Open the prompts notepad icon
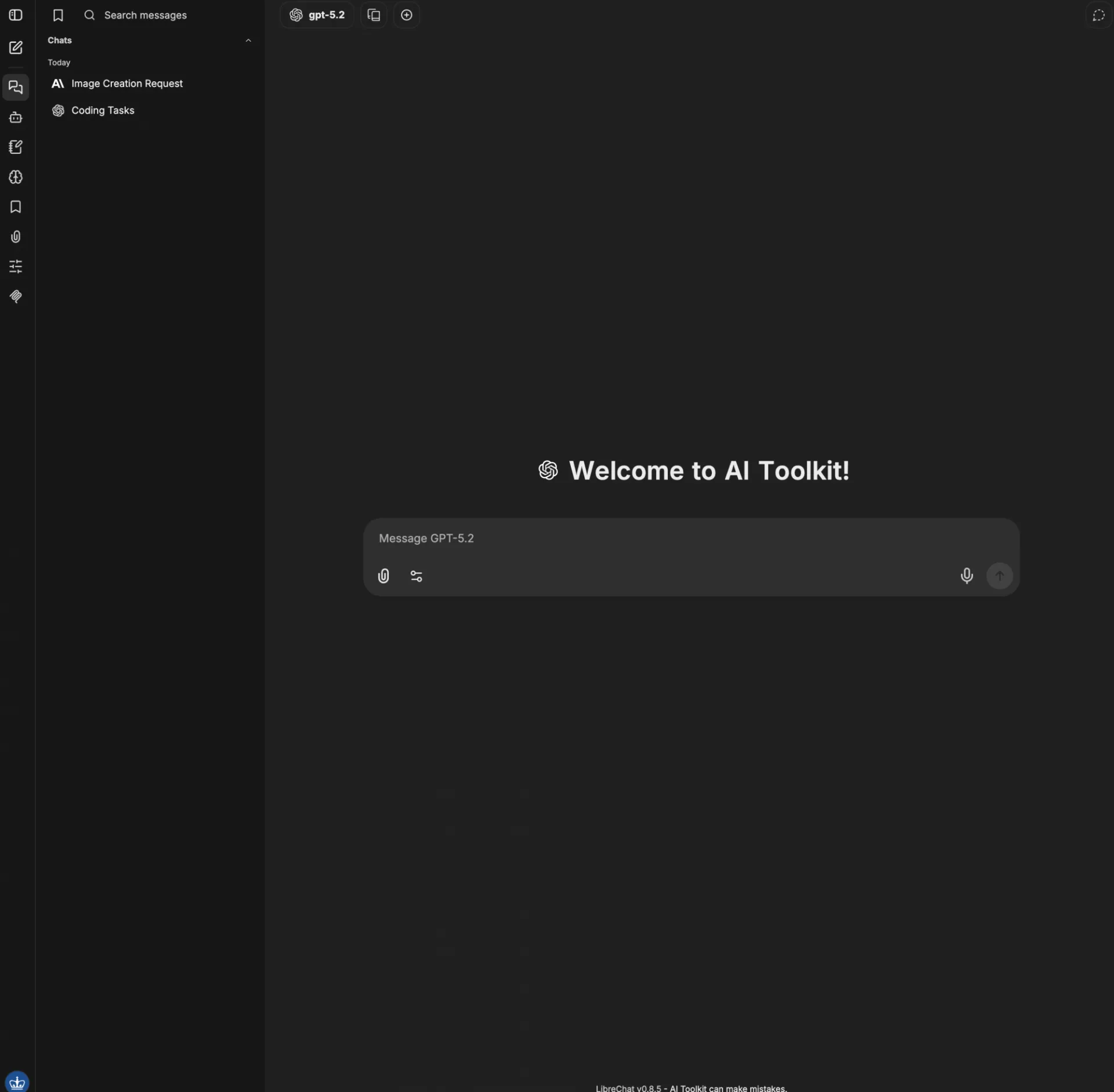This screenshot has height=1092, width=1114. tap(16, 147)
